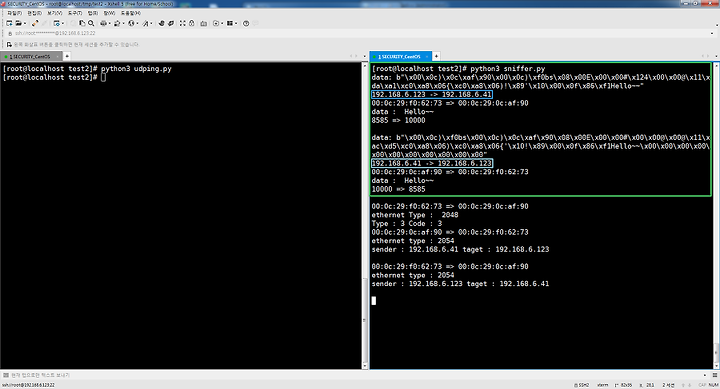Expand the Encoding globe dropdown arrow
Viewport: 720px width, 389px height.
tap(137, 23)
